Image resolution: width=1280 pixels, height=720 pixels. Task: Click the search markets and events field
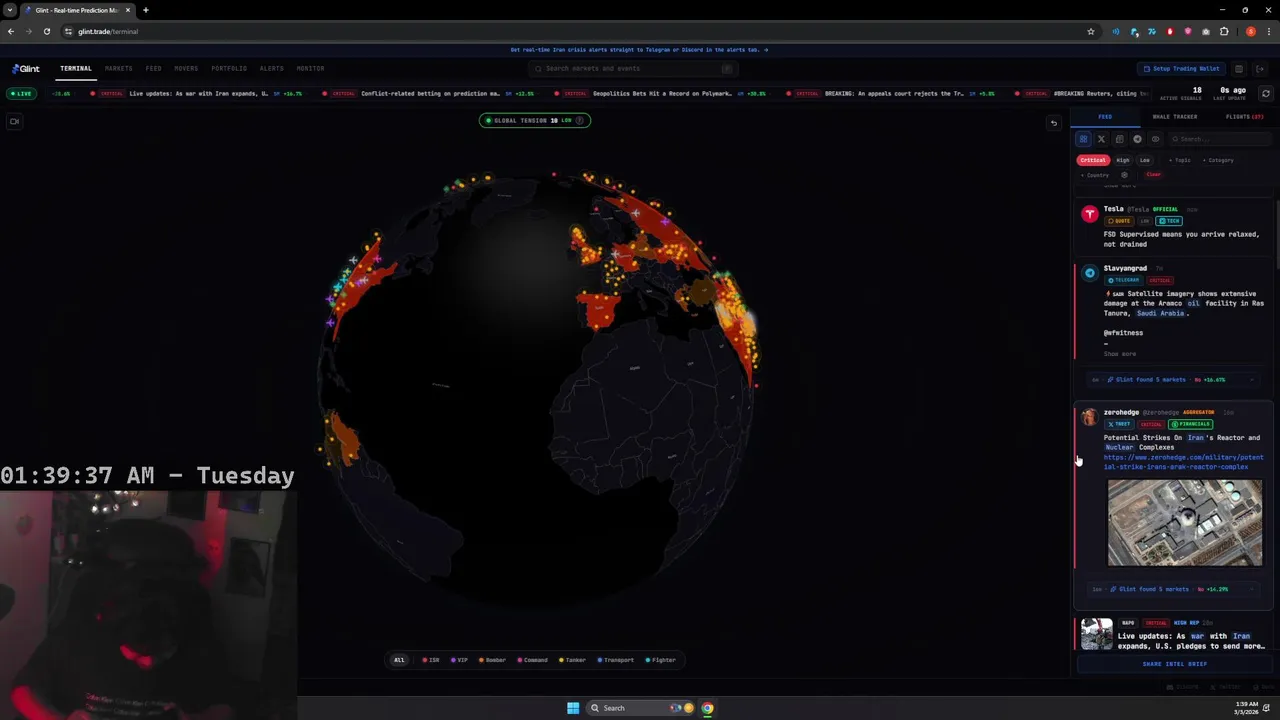pos(634,69)
